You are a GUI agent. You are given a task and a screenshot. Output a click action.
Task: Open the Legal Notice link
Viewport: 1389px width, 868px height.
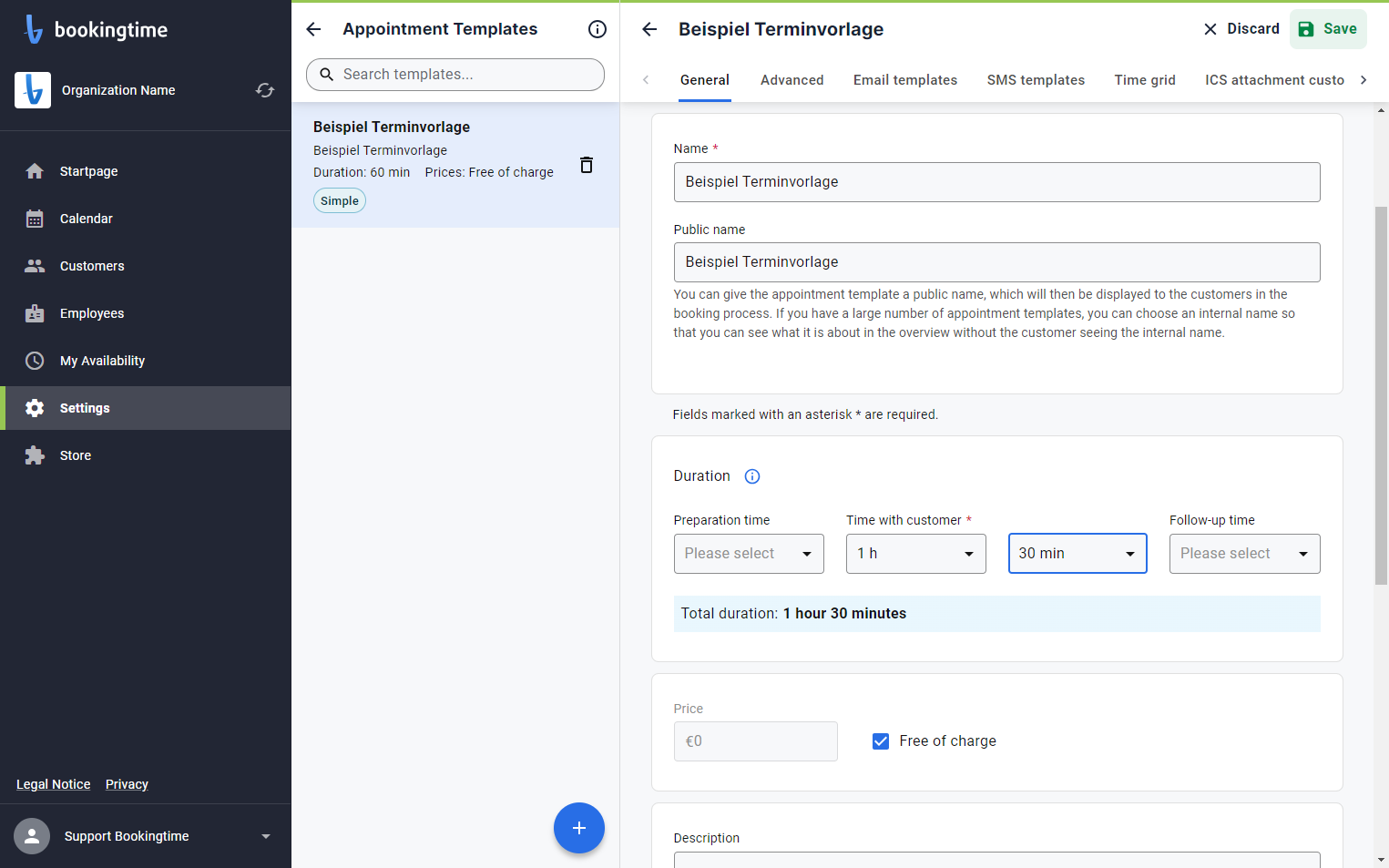pyautogui.click(x=54, y=784)
